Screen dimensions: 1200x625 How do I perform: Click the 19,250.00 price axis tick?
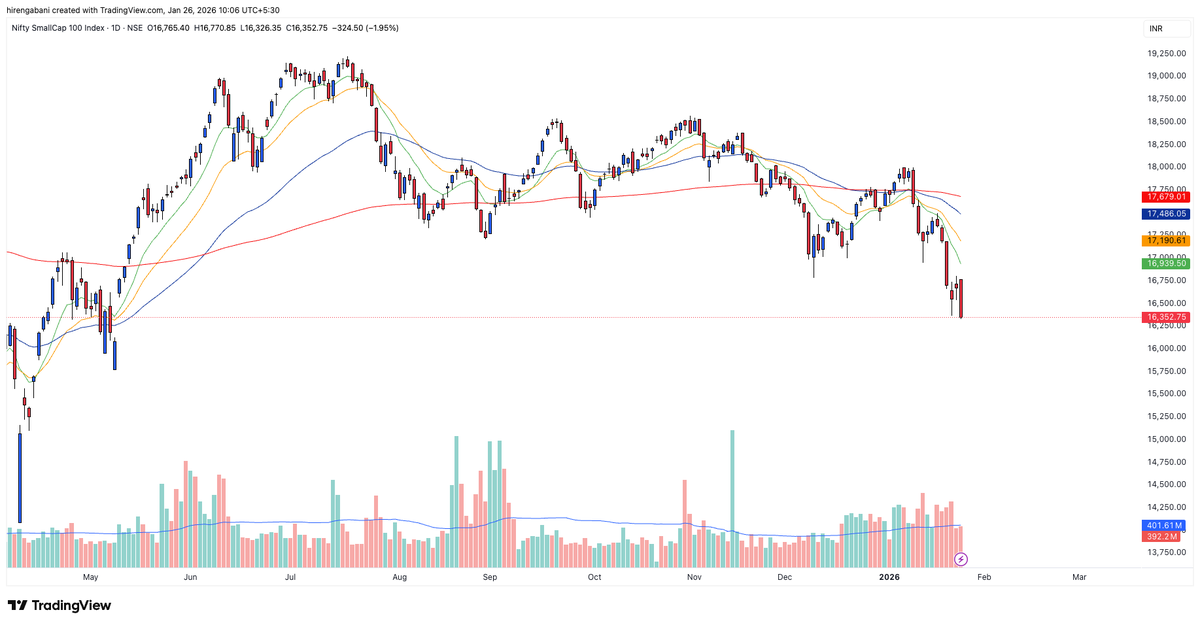1167,53
